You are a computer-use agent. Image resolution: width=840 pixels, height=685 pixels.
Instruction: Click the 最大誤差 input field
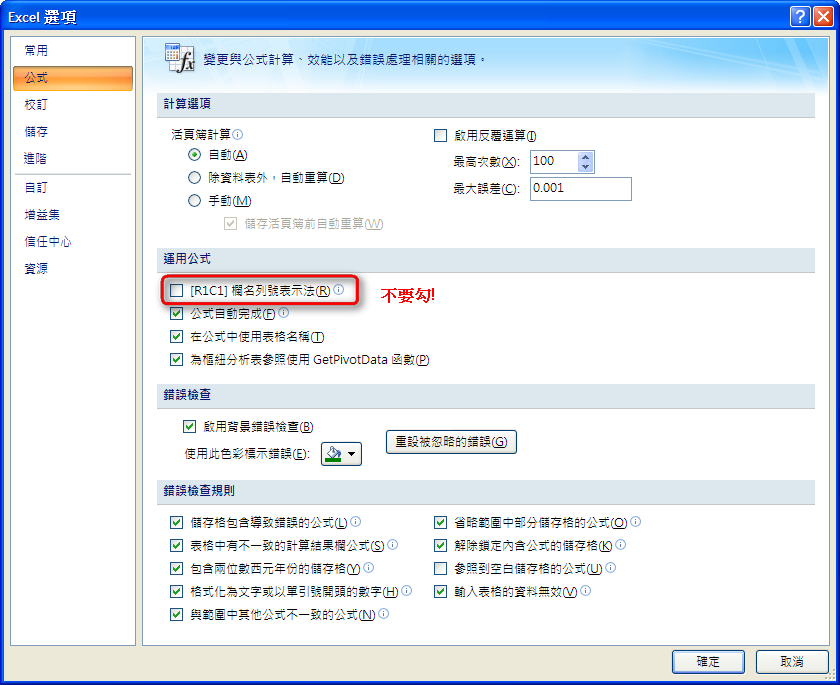coord(581,189)
